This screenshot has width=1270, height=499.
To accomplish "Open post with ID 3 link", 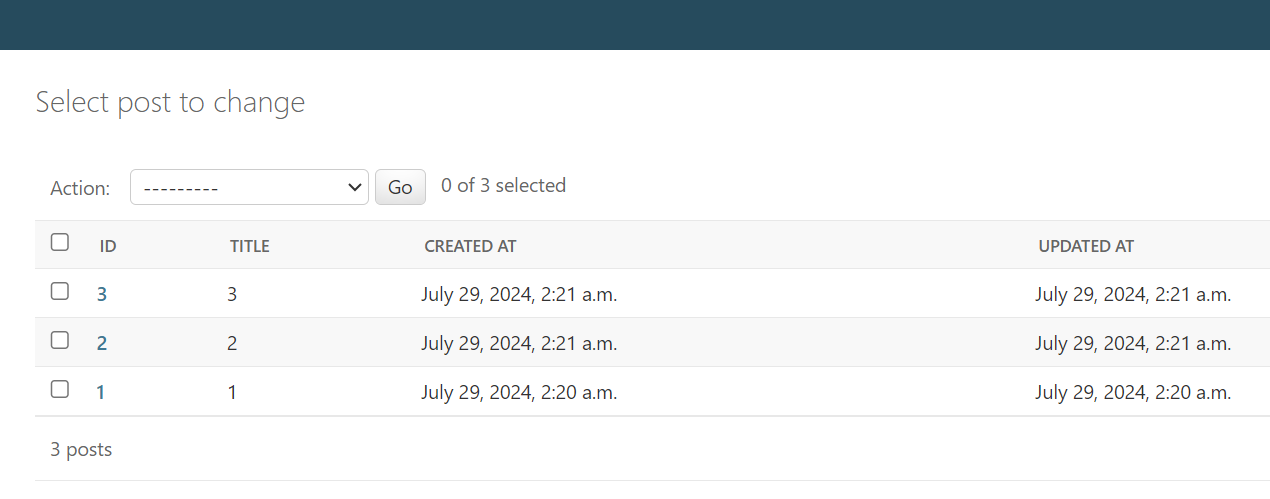I will [102, 294].
